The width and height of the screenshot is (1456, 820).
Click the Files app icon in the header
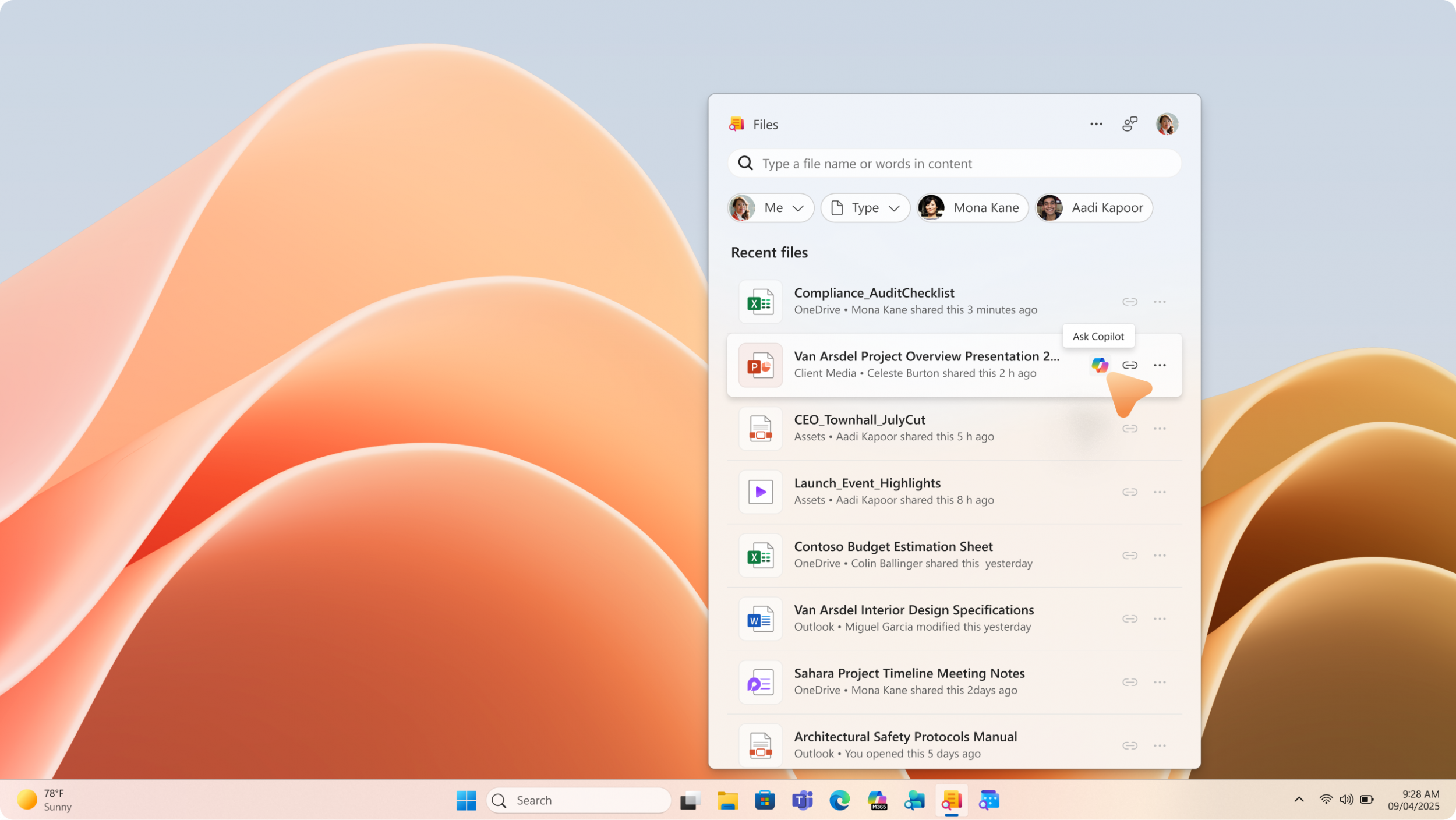(x=736, y=123)
